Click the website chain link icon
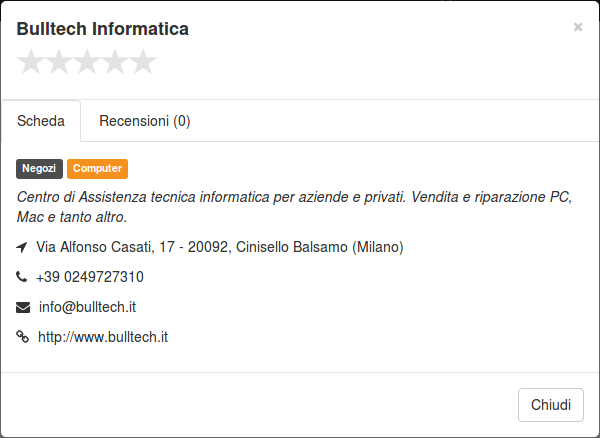 [23, 337]
